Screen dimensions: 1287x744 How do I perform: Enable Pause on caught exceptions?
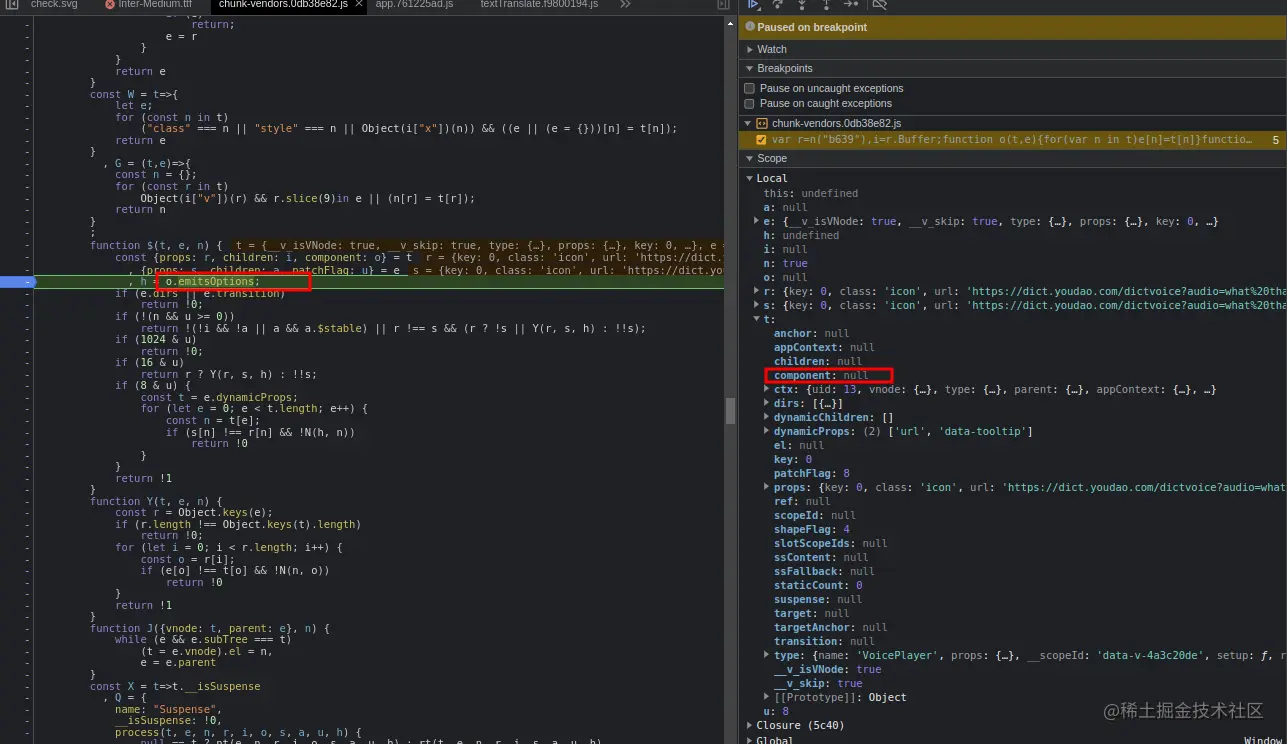(x=750, y=104)
